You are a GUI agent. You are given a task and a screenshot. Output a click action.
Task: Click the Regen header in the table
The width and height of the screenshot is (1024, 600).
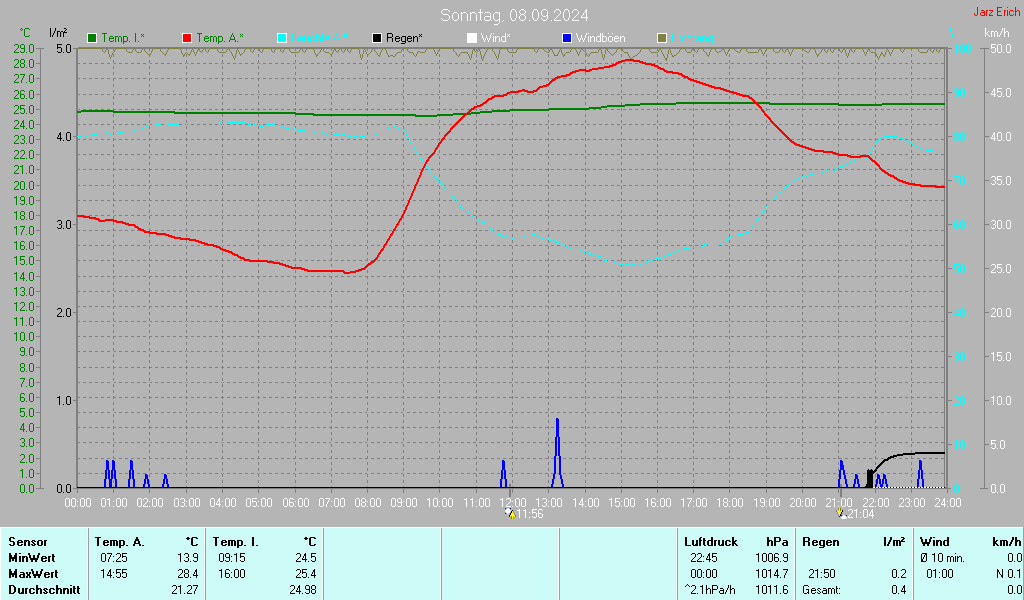point(820,541)
